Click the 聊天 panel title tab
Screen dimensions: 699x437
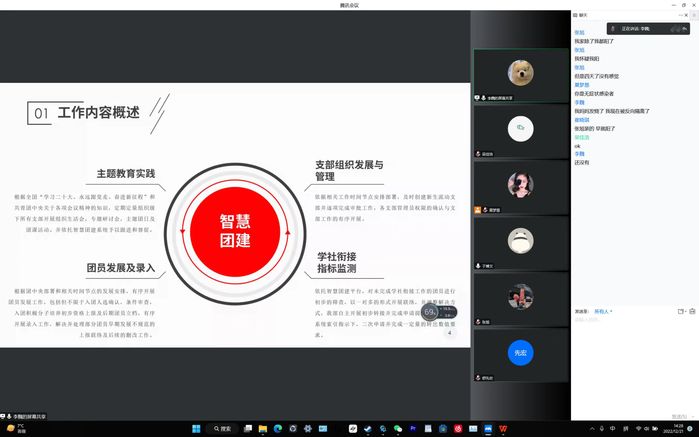click(584, 15)
